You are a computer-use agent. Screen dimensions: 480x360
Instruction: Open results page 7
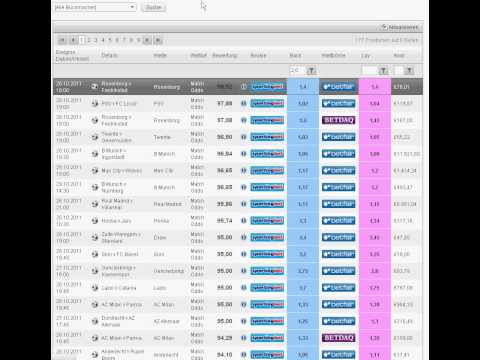tap(124, 40)
